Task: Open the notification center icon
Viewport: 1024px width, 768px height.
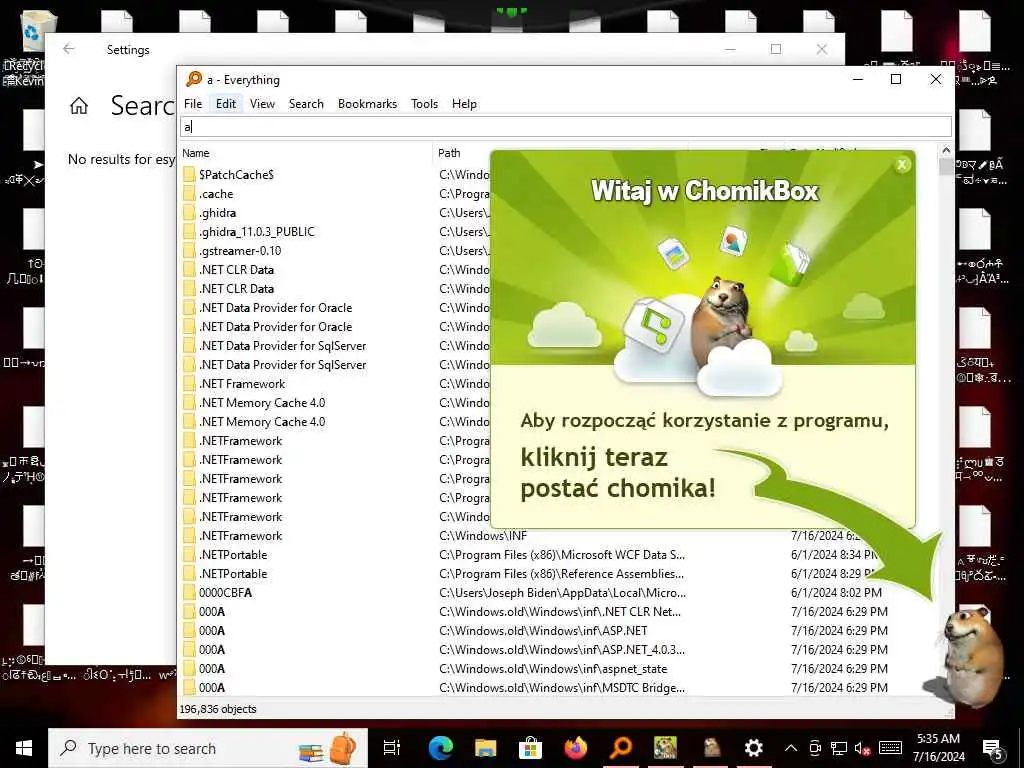Action: point(993,749)
